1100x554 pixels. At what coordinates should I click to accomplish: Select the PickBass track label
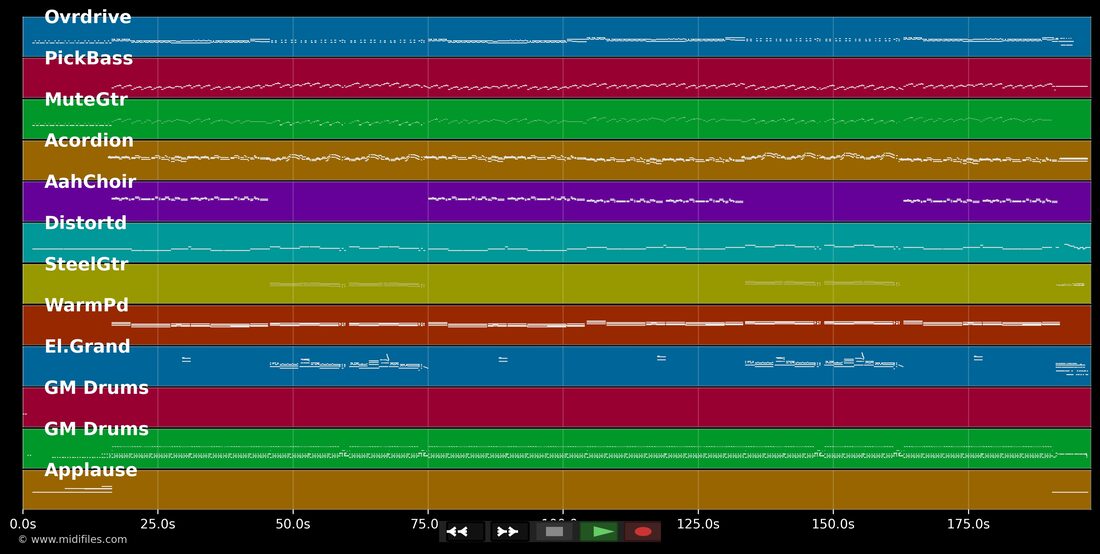(88, 58)
